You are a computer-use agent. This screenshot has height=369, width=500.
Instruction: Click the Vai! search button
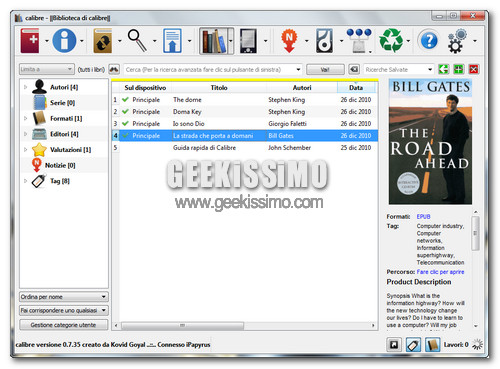325,69
